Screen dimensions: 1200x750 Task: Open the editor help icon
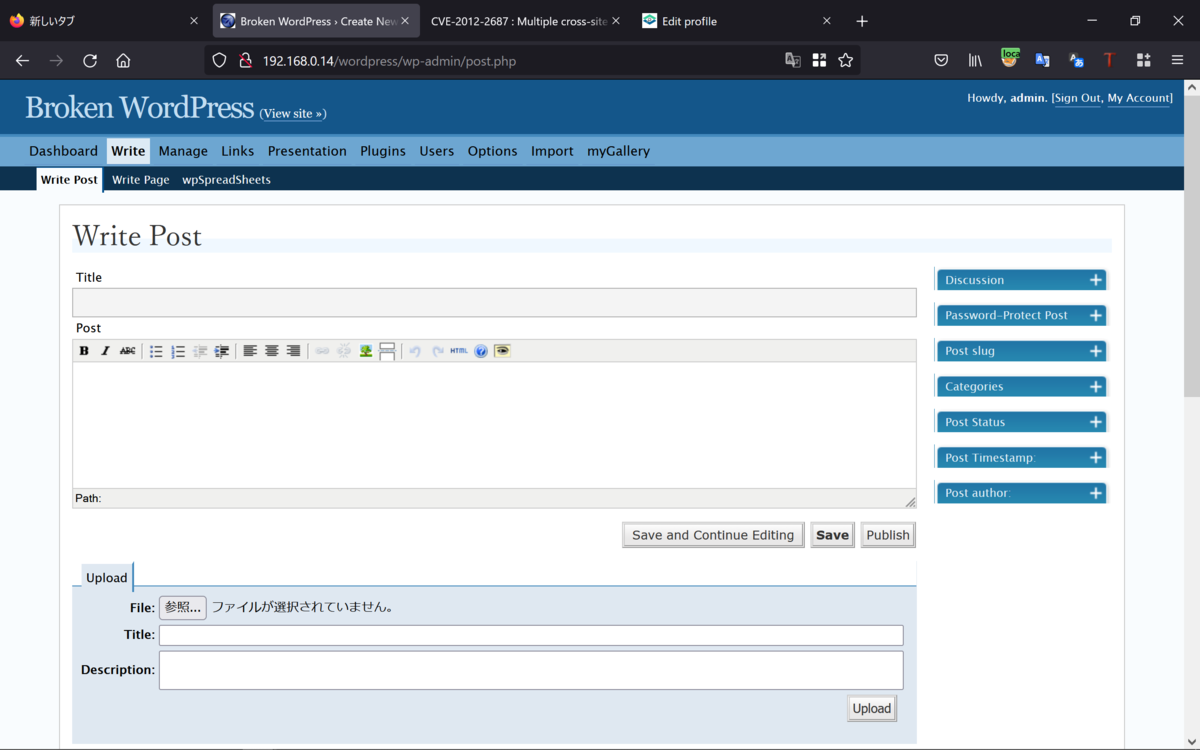coord(481,351)
